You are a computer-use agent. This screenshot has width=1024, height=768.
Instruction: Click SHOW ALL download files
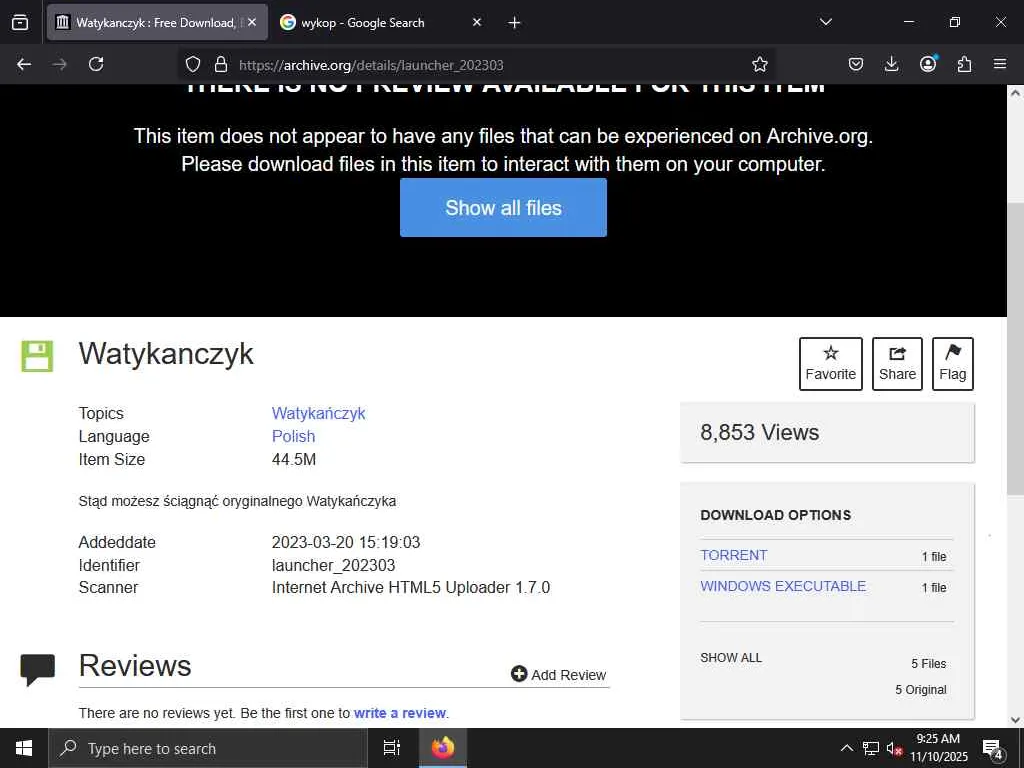tap(731, 658)
